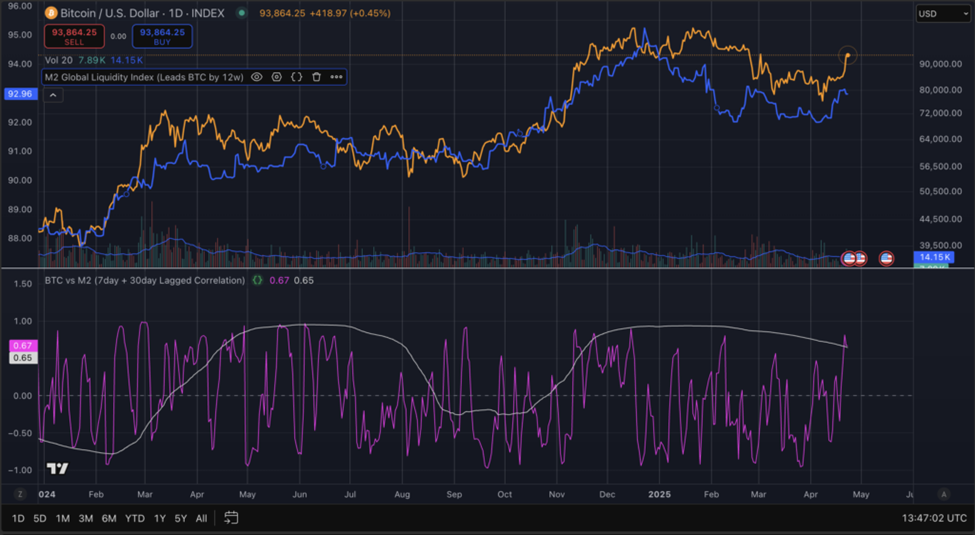Select the Vol 20 indicator legend

tap(58, 60)
